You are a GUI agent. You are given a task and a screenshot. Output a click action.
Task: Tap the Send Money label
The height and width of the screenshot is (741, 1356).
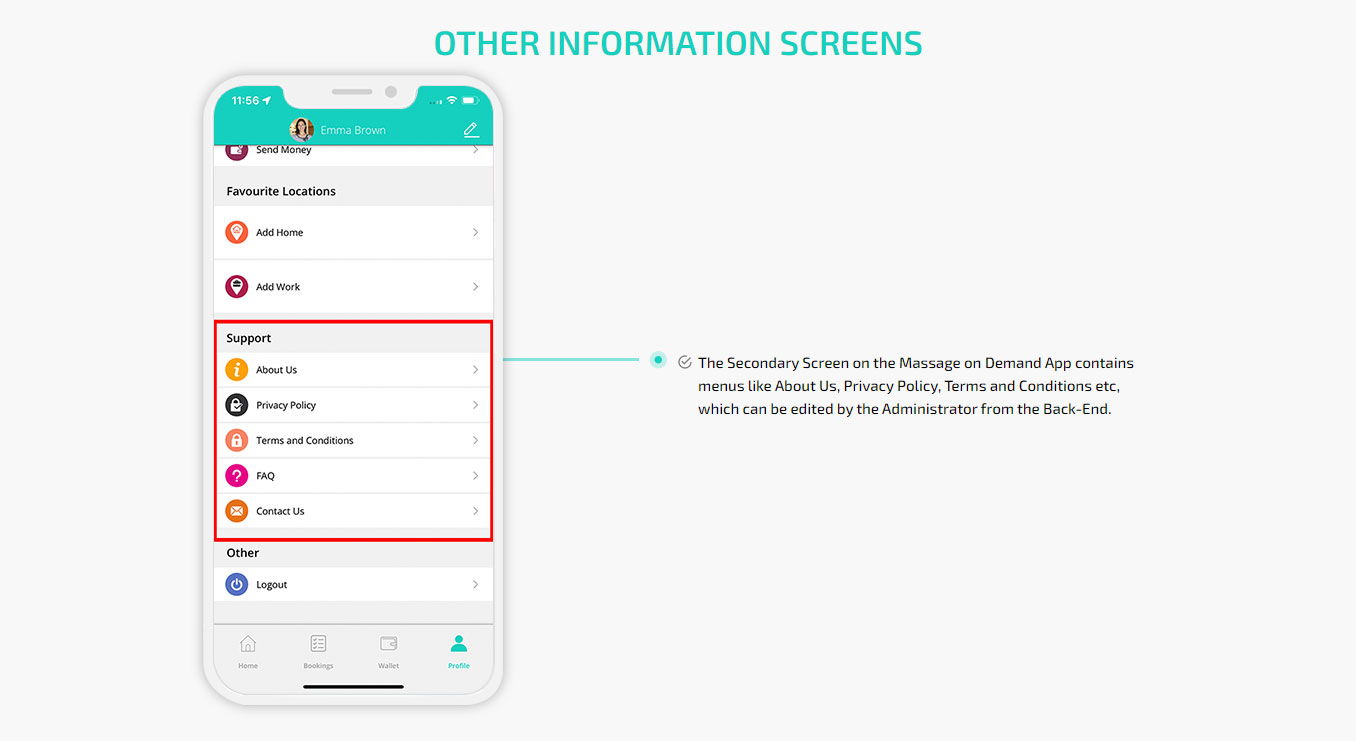click(x=284, y=151)
